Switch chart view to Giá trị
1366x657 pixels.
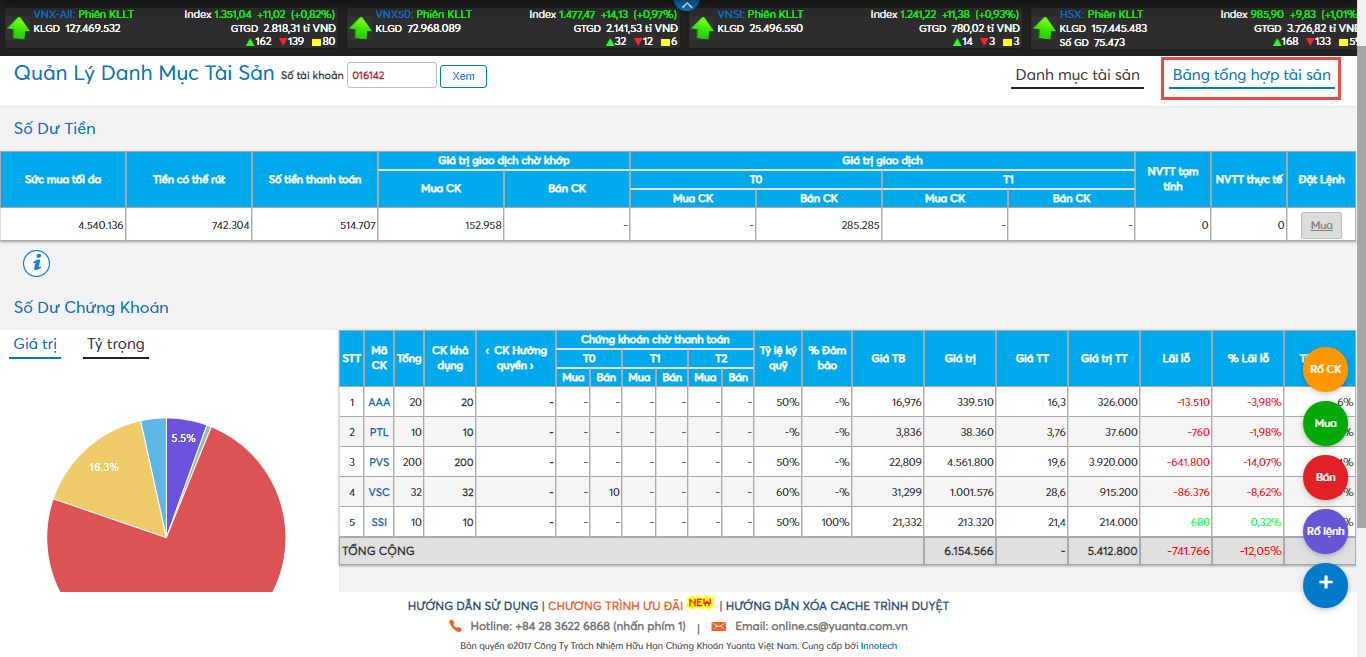coord(35,344)
